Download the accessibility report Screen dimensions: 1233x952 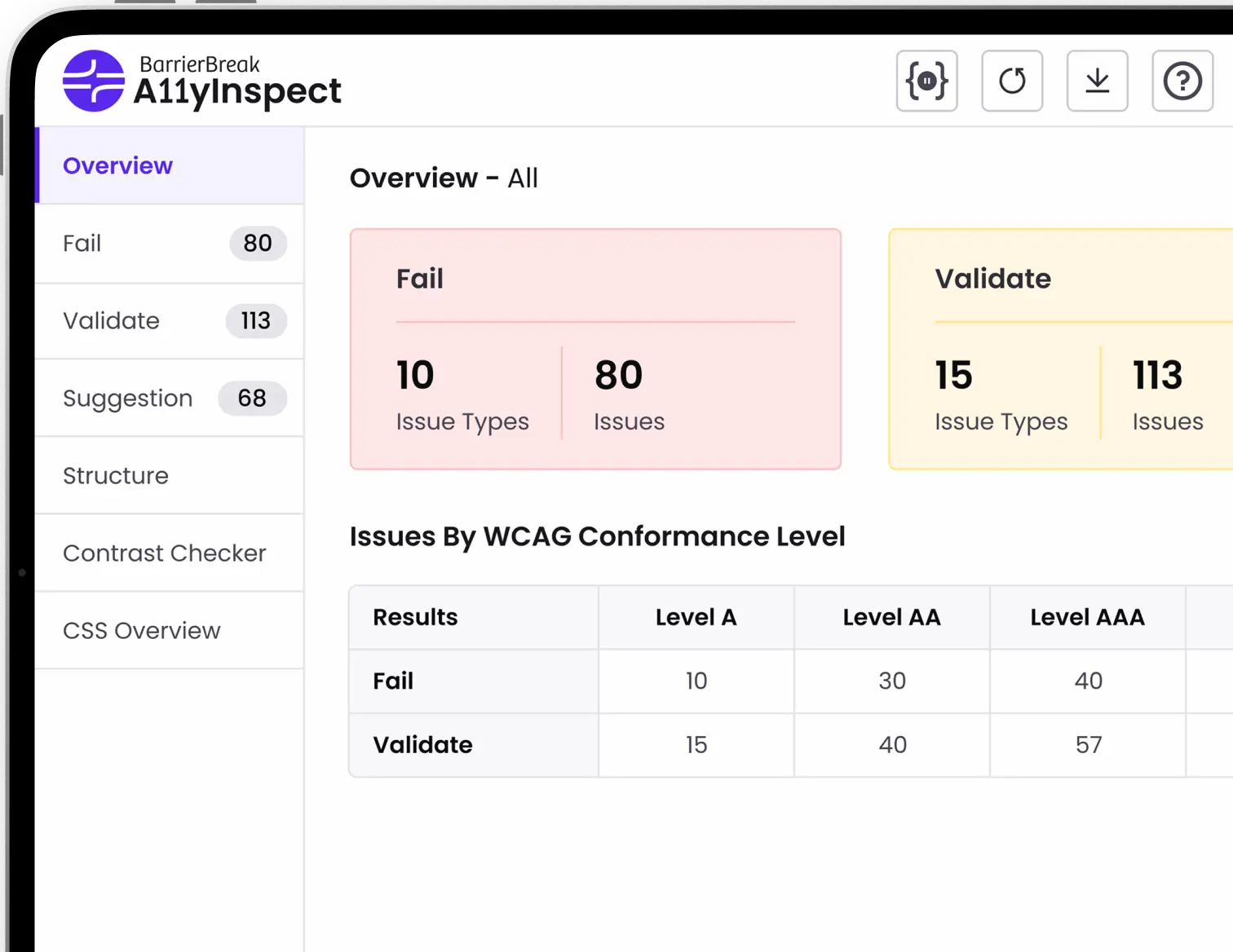1097,81
